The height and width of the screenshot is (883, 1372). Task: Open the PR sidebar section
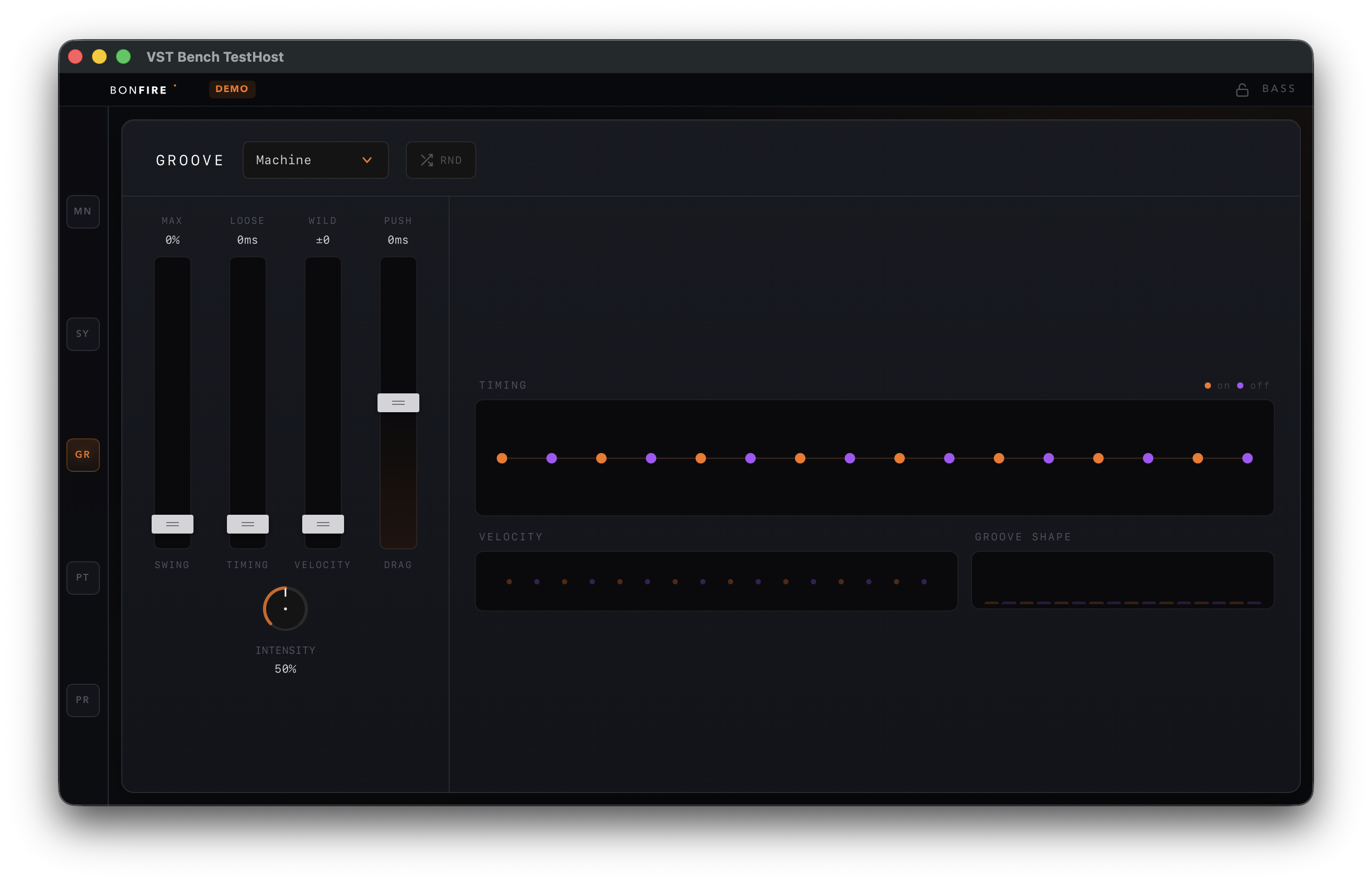[83, 699]
